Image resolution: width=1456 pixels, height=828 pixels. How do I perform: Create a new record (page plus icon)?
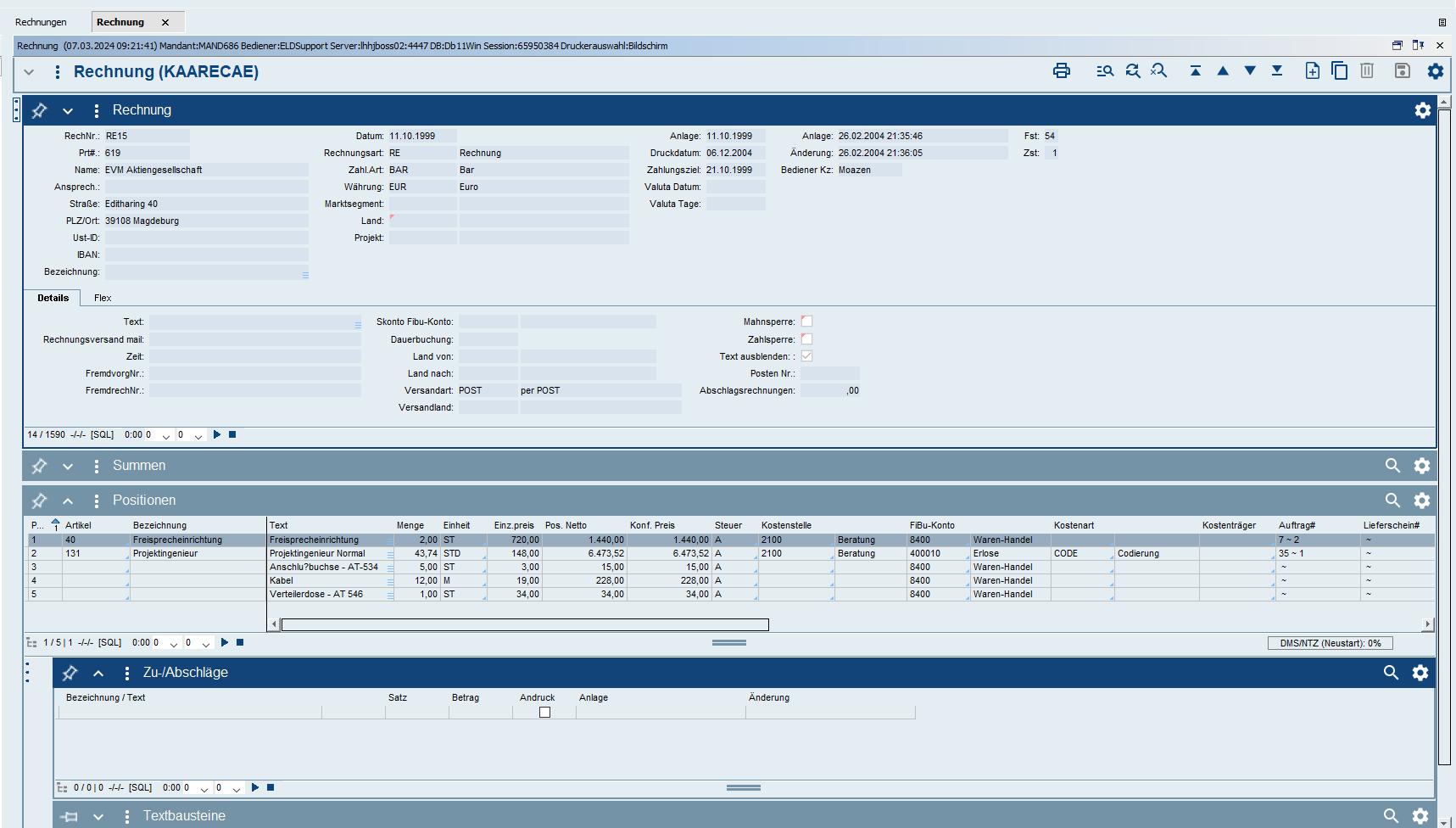1312,71
